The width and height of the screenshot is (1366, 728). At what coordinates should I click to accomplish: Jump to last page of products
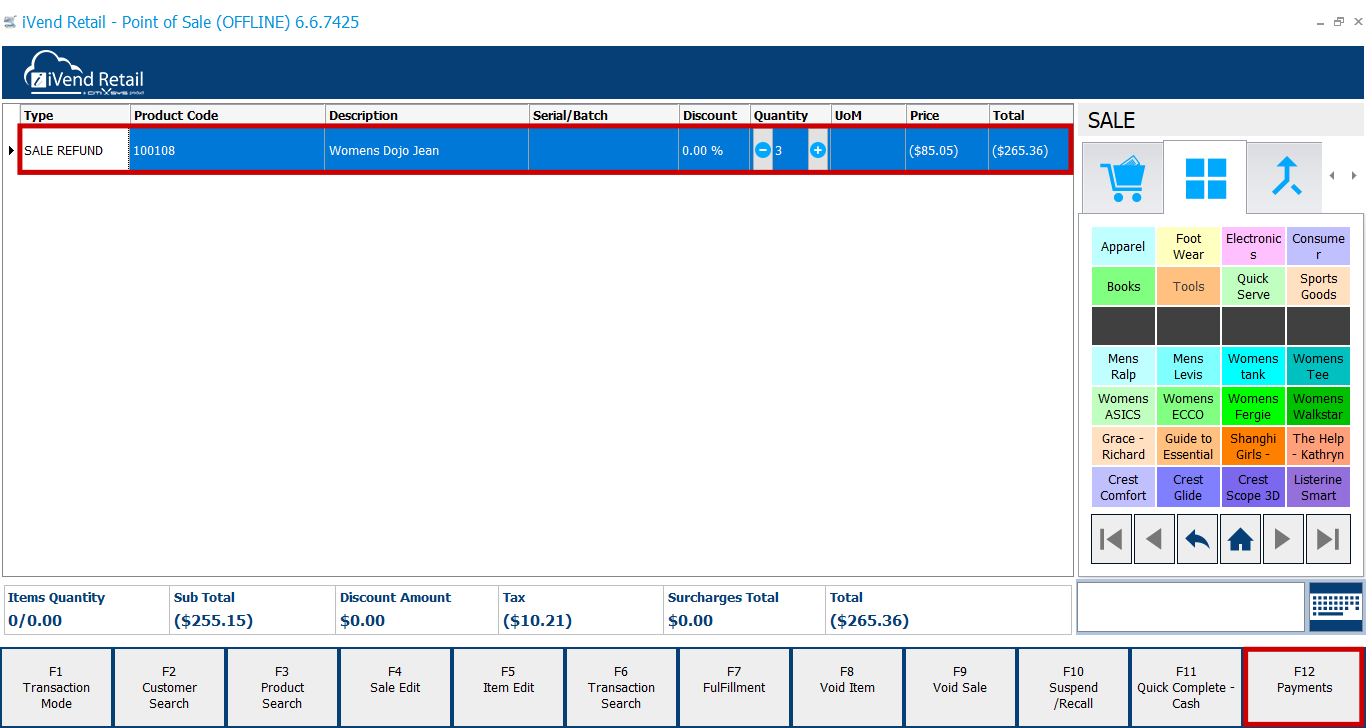(x=1327, y=540)
